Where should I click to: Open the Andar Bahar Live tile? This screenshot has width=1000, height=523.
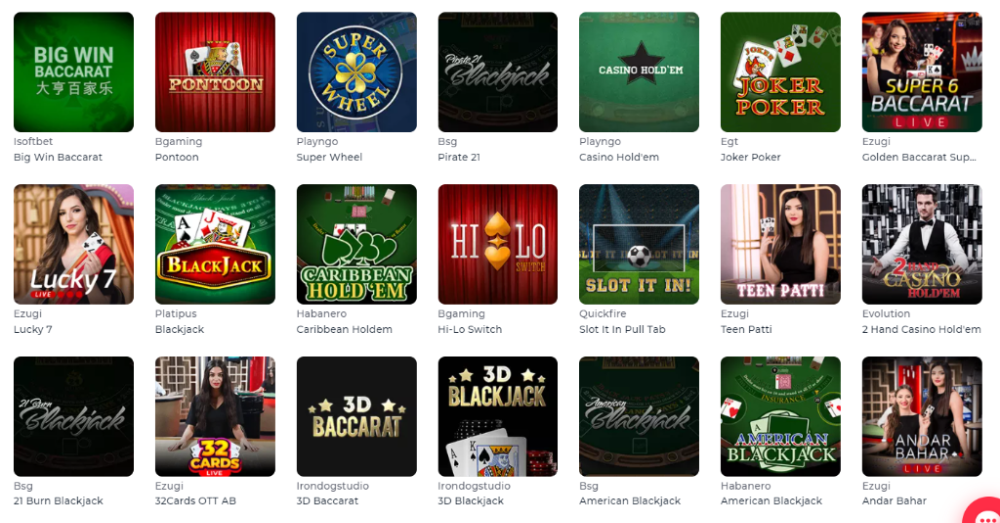click(x=922, y=416)
